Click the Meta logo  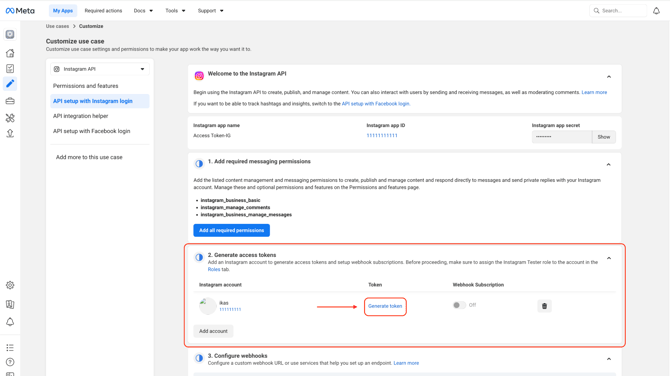[20, 11]
